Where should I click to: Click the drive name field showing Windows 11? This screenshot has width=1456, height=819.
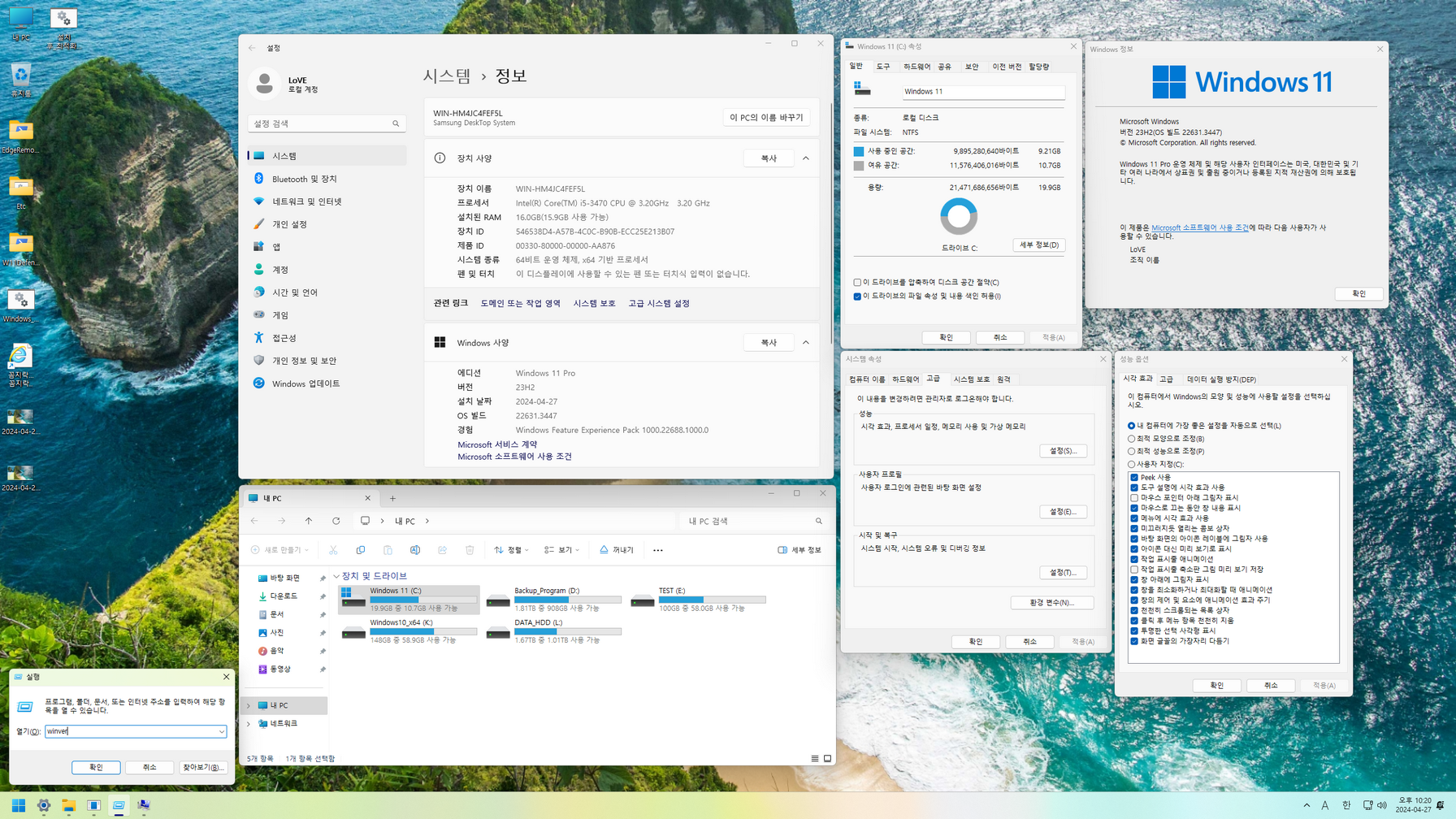click(x=983, y=92)
